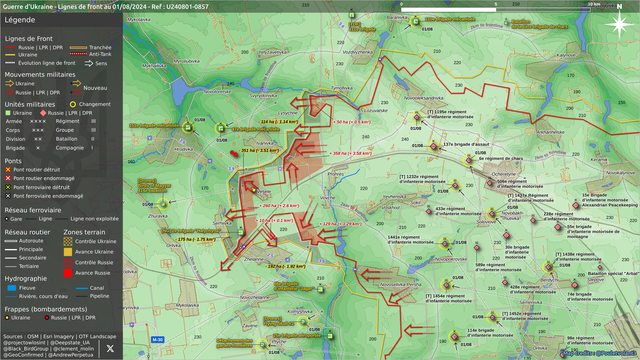
Task: Select the Sens direction arrow icon
Action: (x=89, y=63)
